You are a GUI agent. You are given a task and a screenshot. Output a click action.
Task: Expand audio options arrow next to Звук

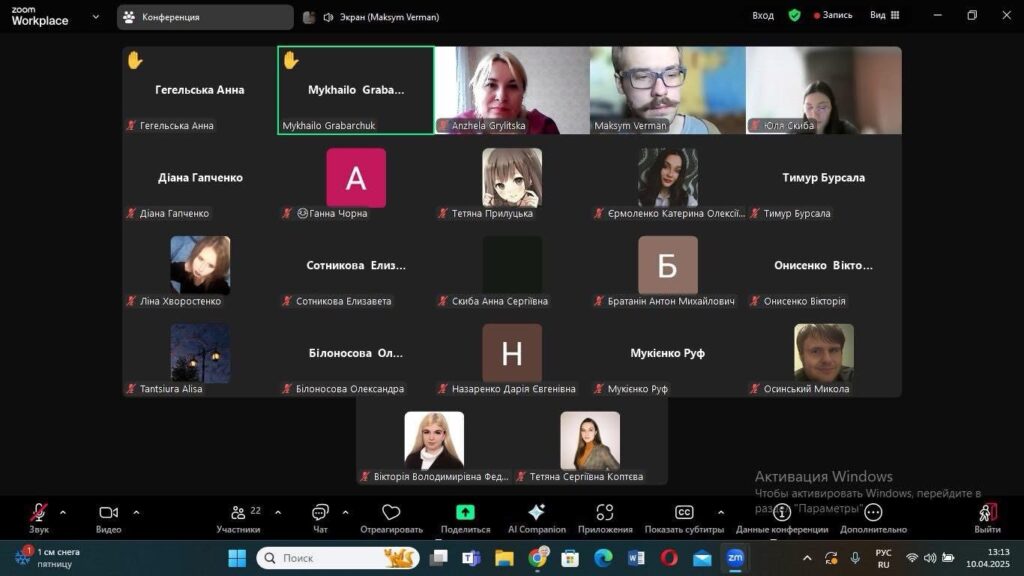click(63, 512)
